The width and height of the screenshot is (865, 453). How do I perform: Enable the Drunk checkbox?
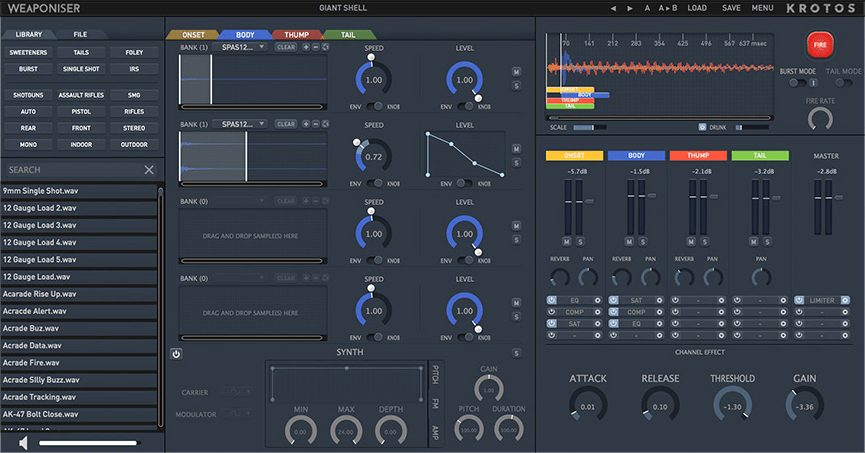click(x=702, y=127)
